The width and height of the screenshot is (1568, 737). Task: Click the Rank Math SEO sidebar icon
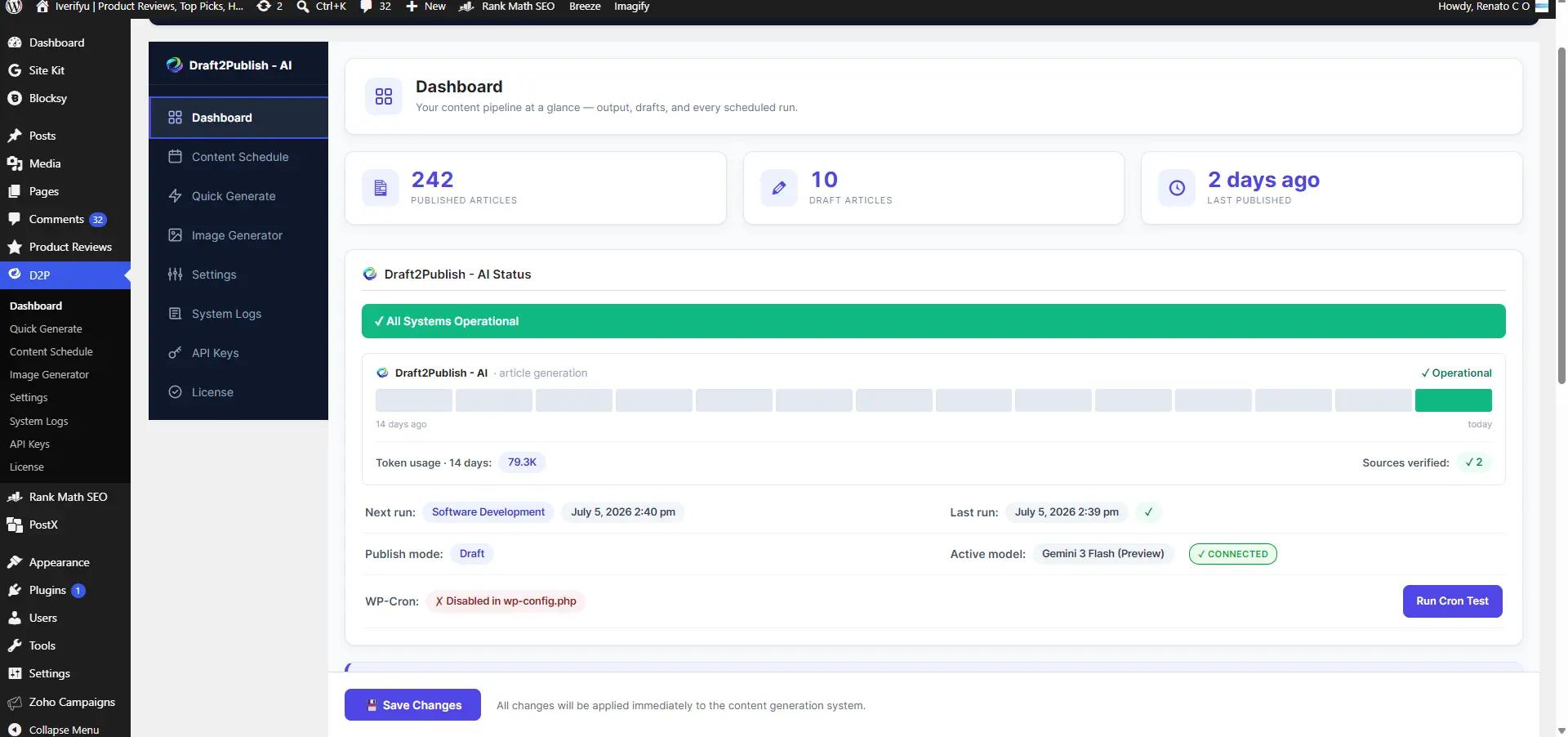click(x=15, y=497)
